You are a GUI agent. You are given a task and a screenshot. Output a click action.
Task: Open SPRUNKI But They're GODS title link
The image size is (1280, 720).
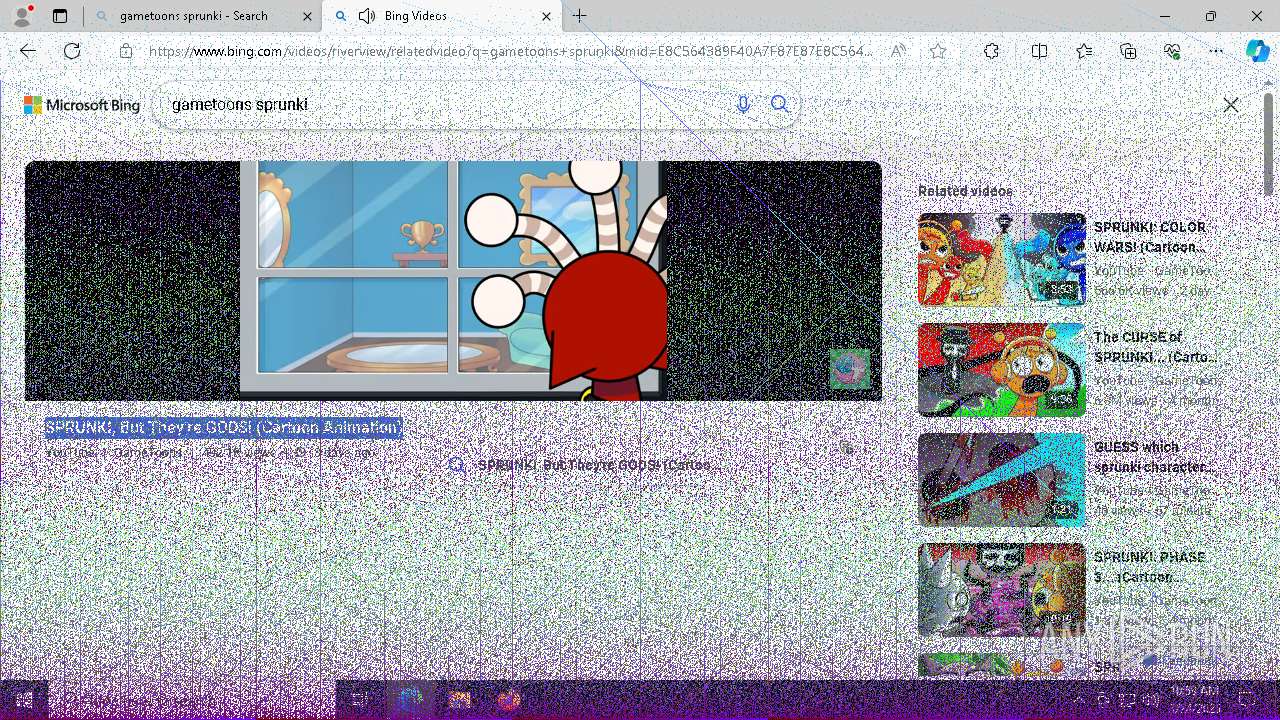(223, 427)
